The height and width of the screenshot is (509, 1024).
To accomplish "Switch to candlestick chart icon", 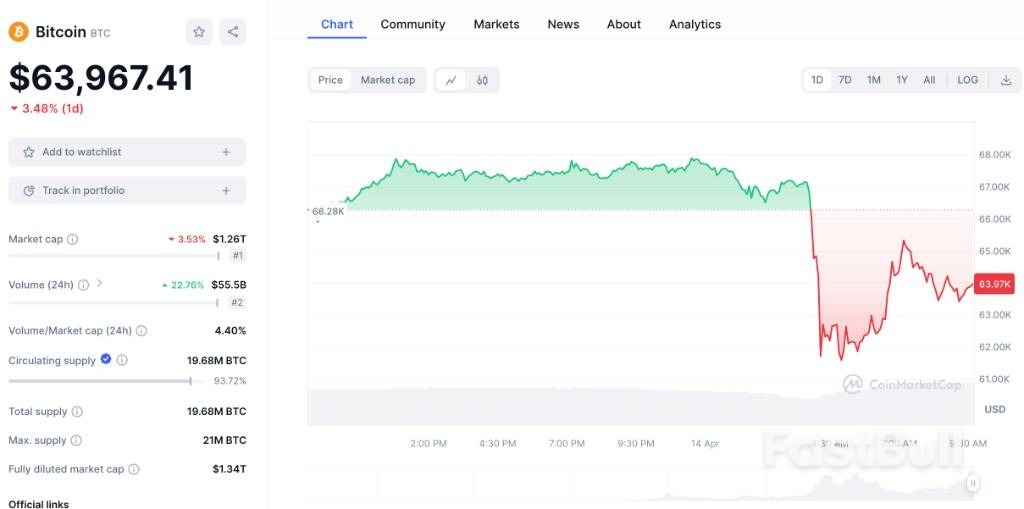I will click(482, 80).
